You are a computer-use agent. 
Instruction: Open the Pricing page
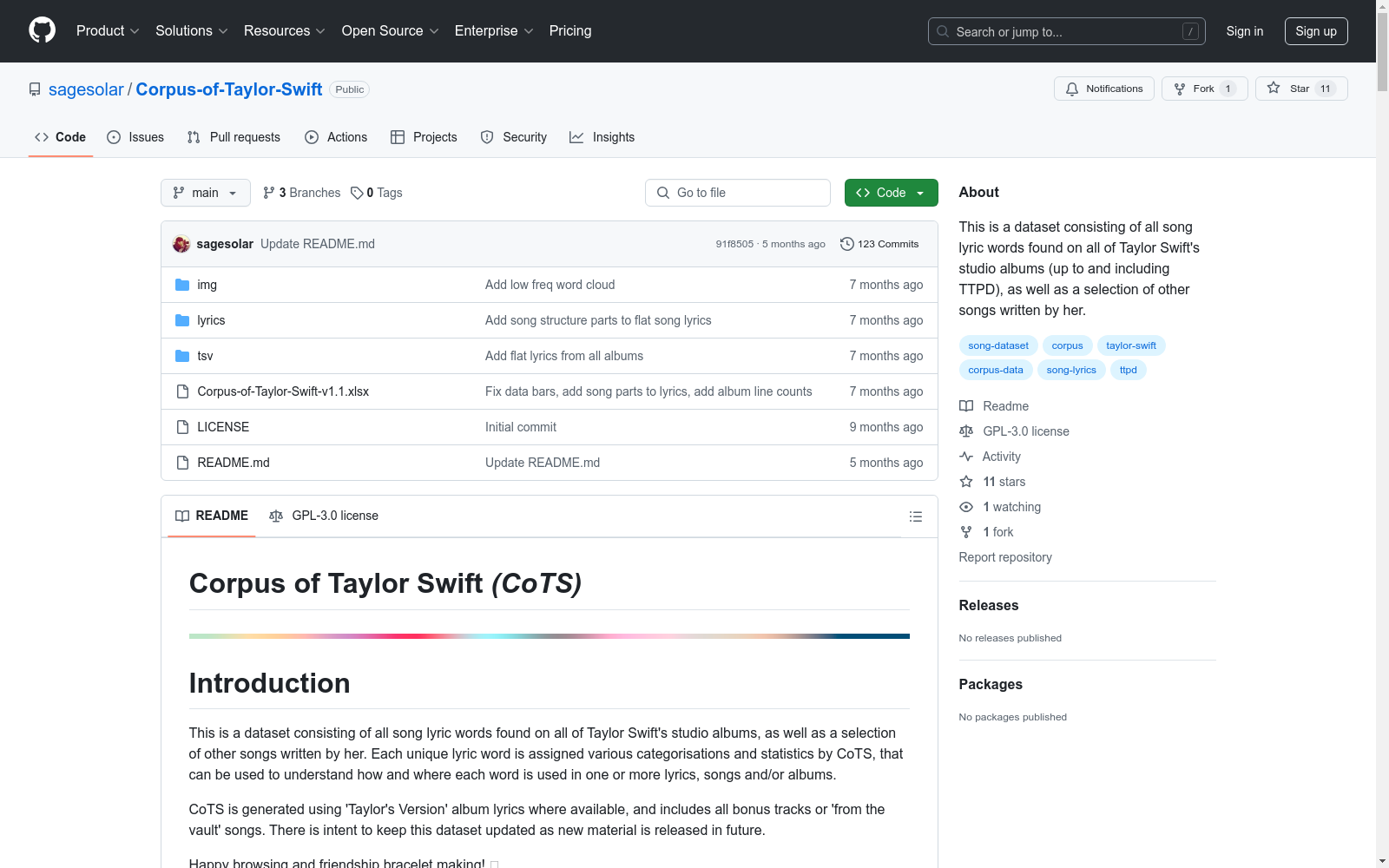(x=570, y=30)
